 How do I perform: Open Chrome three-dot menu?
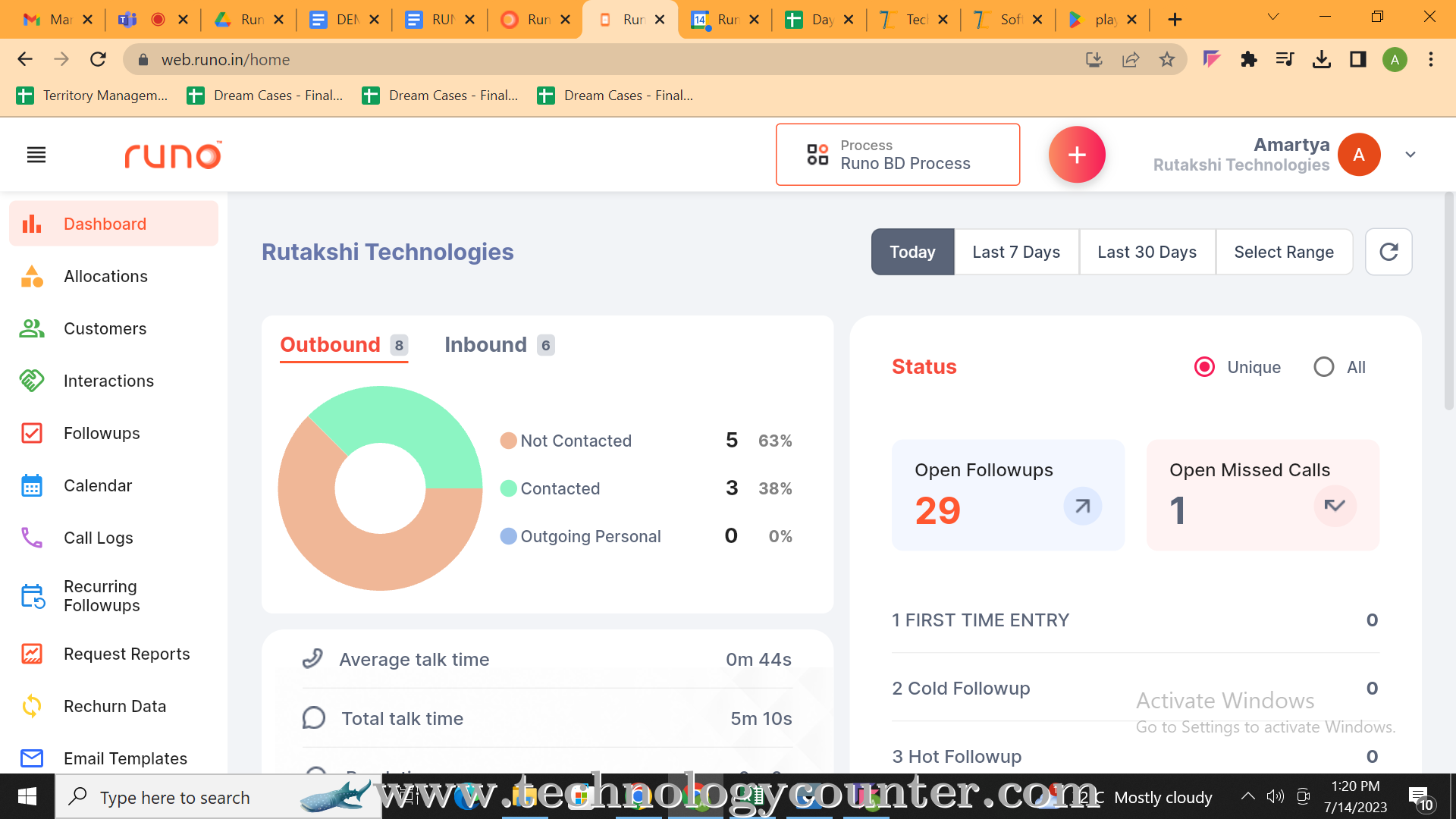[x=1431, y=59]
